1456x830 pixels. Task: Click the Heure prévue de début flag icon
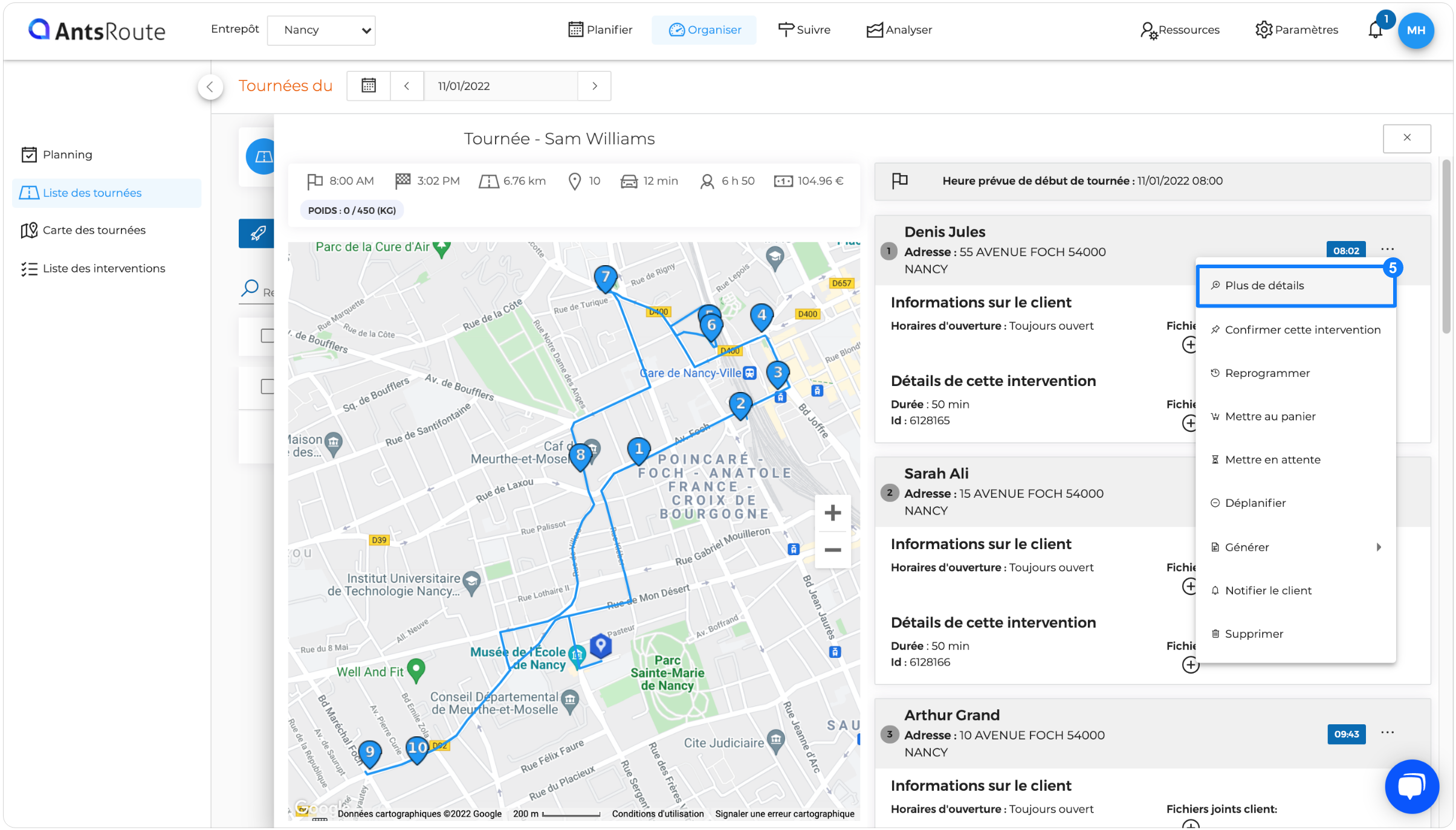[x=899, y=181]
